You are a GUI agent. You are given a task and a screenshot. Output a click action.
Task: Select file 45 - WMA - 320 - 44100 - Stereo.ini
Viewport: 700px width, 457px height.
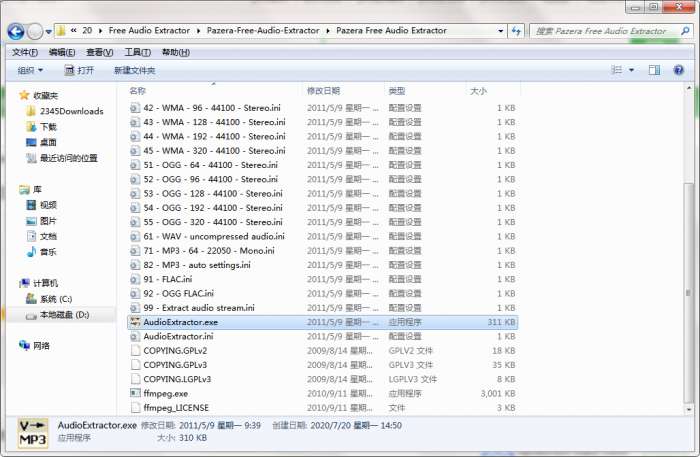pyautogui.click(x=214, y=150)
